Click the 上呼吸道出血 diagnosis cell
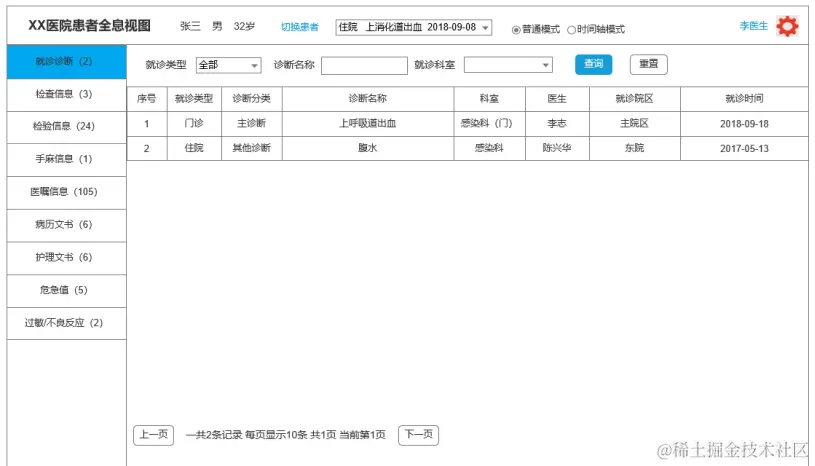The image size is (815, 466). coord(367,124)
